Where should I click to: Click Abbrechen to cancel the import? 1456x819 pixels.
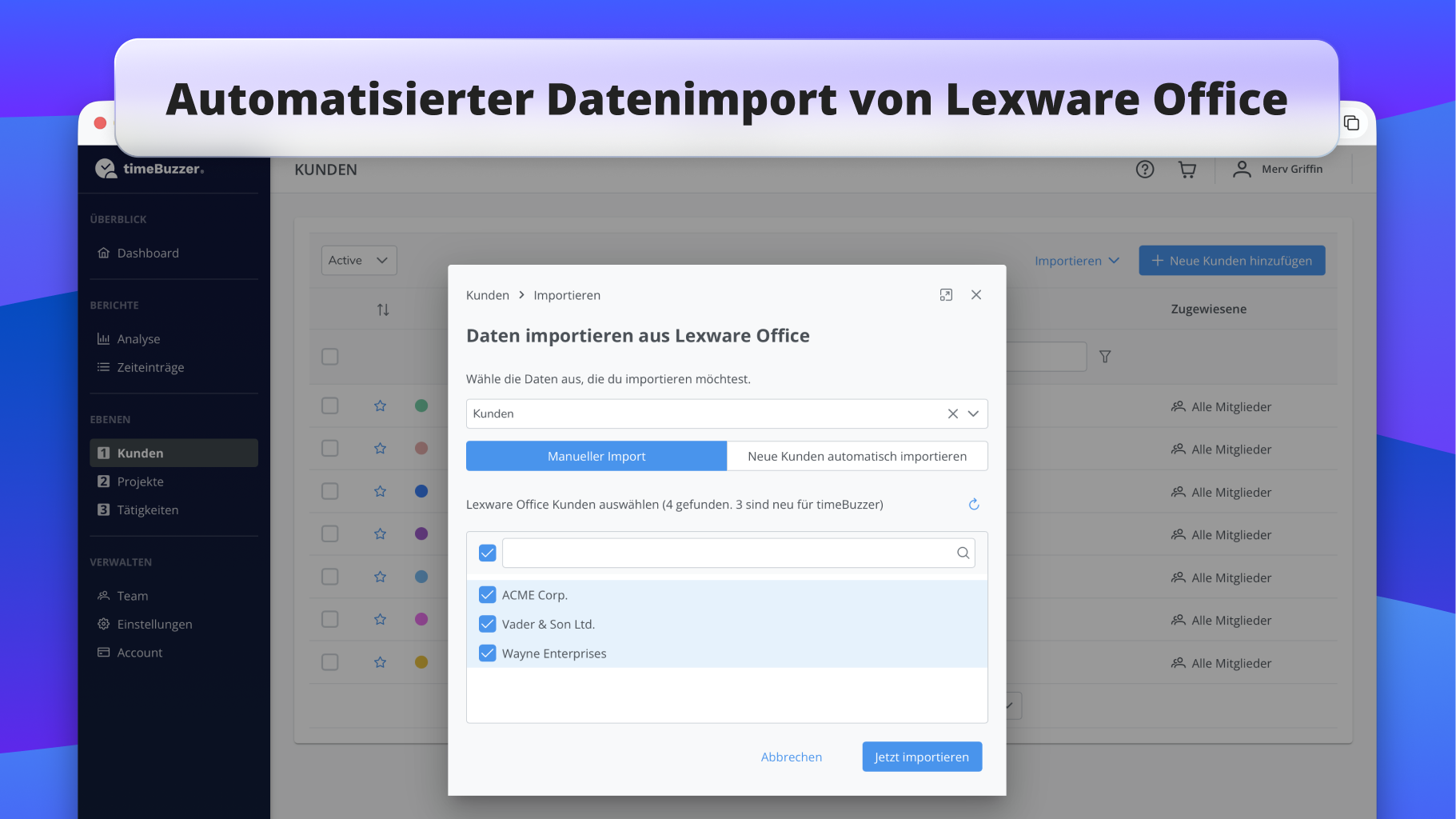tap(791, 757)
